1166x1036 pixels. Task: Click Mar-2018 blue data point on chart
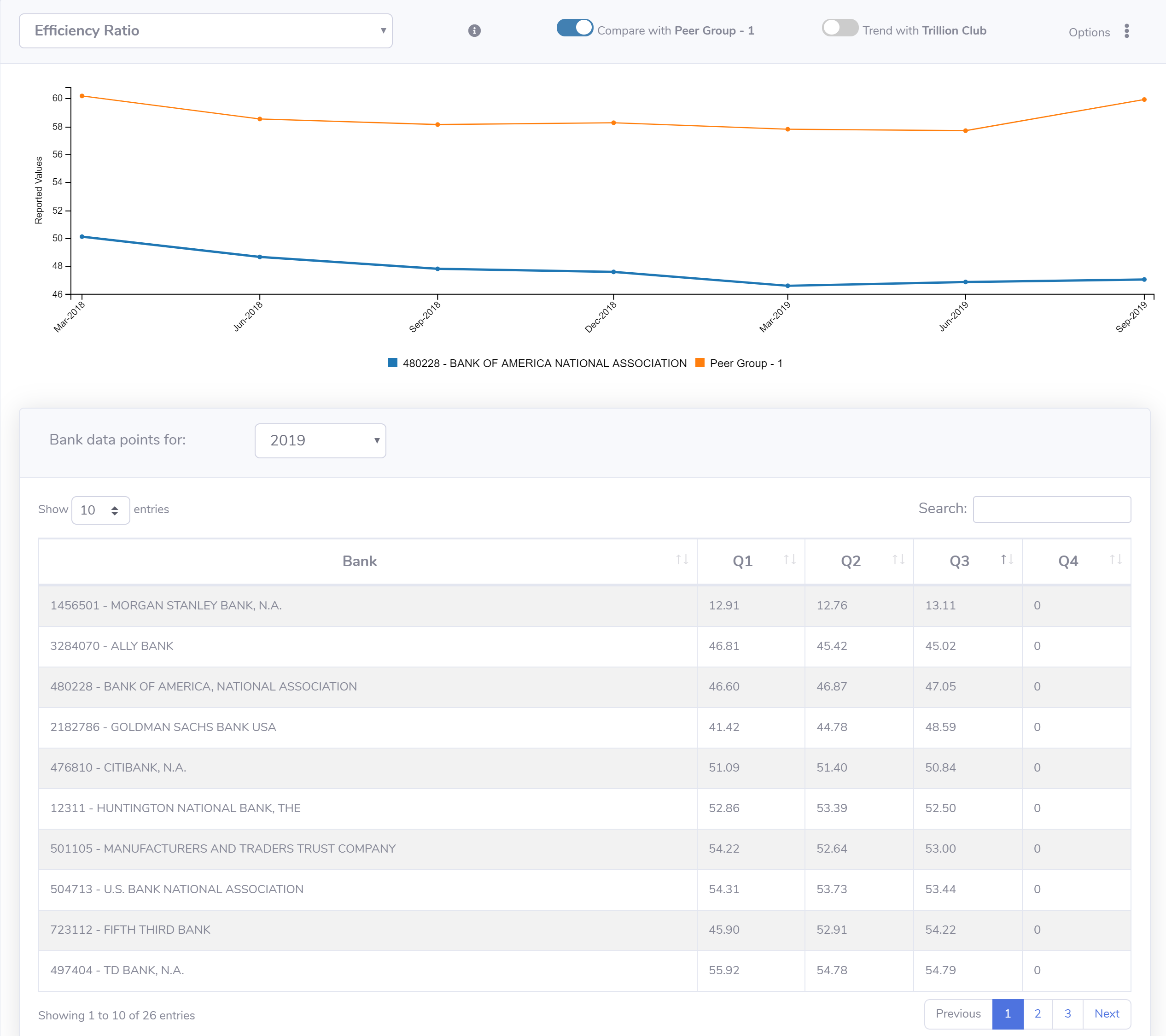click(82, 237)
